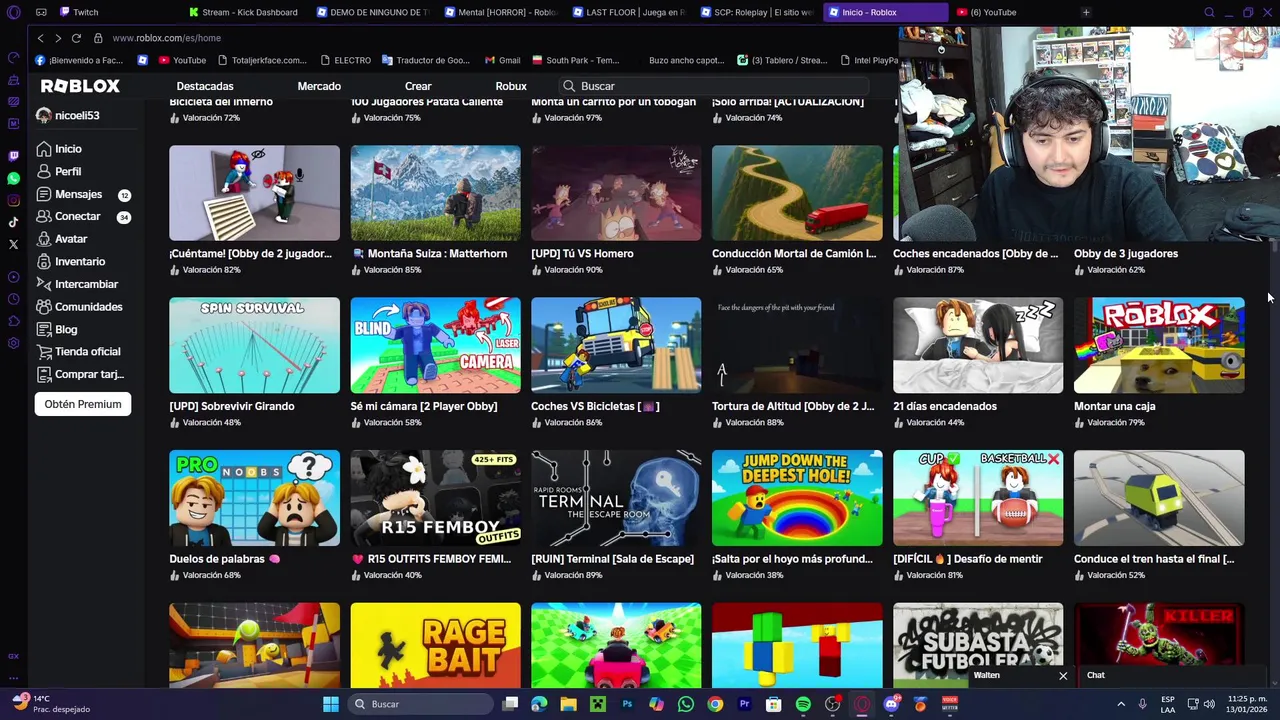Open the Gmail bookmark

point(502,60)
